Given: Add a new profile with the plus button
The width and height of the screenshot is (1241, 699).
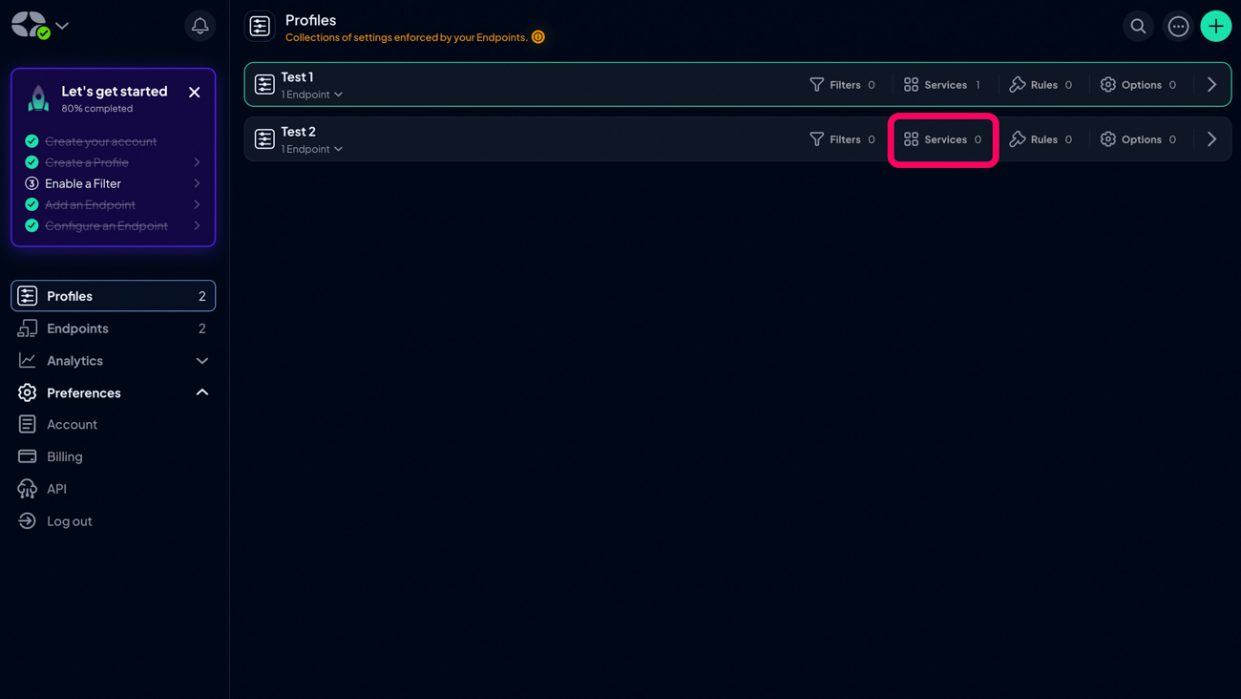Looking at the screenshot, I should pyautogui.click(x=1215, y=26).
